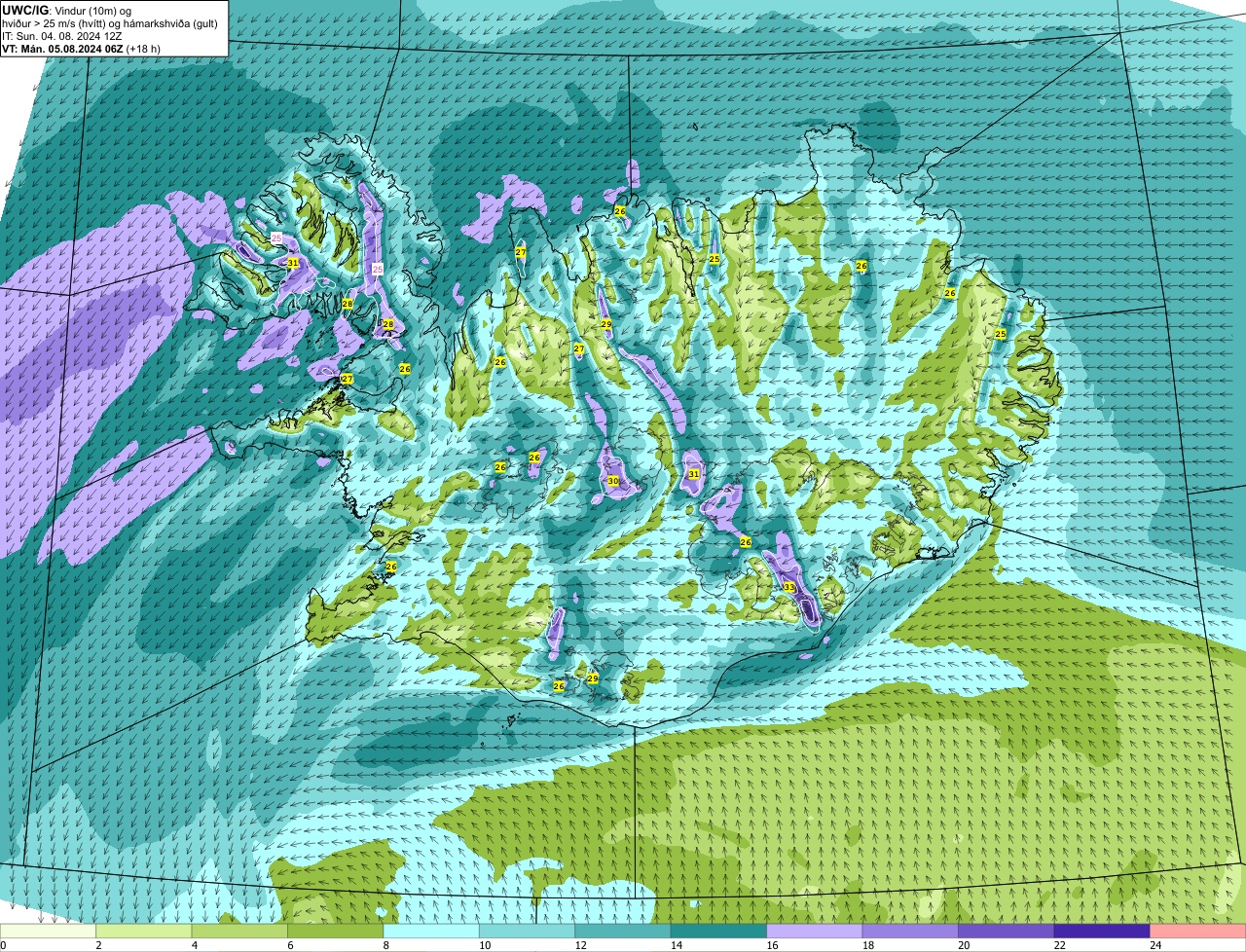Screen dimensions: 1246x952
Task: Click the colour scale tick label 8
Action: click(x=385, y=944)
